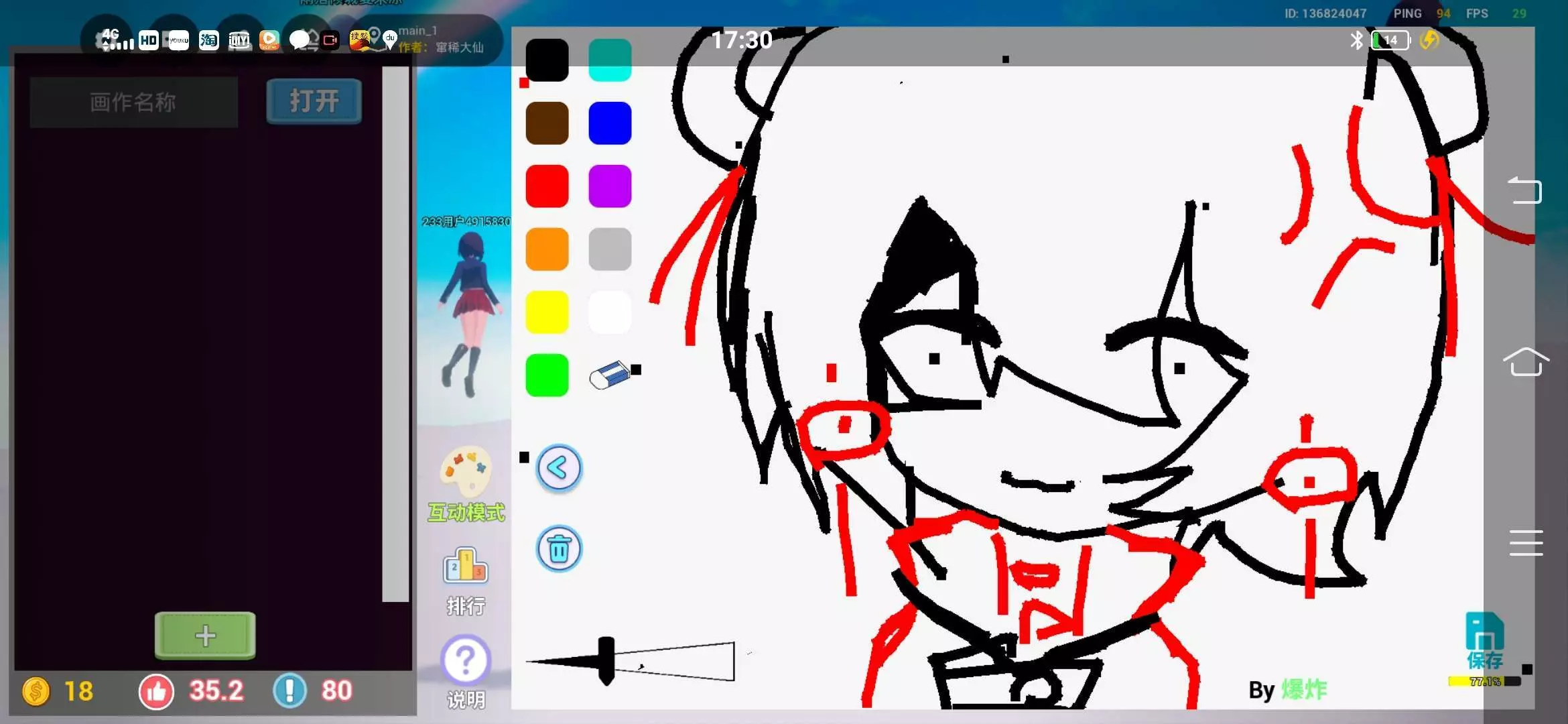Screen dimensions: 1568x724
Task: Select the eraser tool
Action: [x=609, y=375]
